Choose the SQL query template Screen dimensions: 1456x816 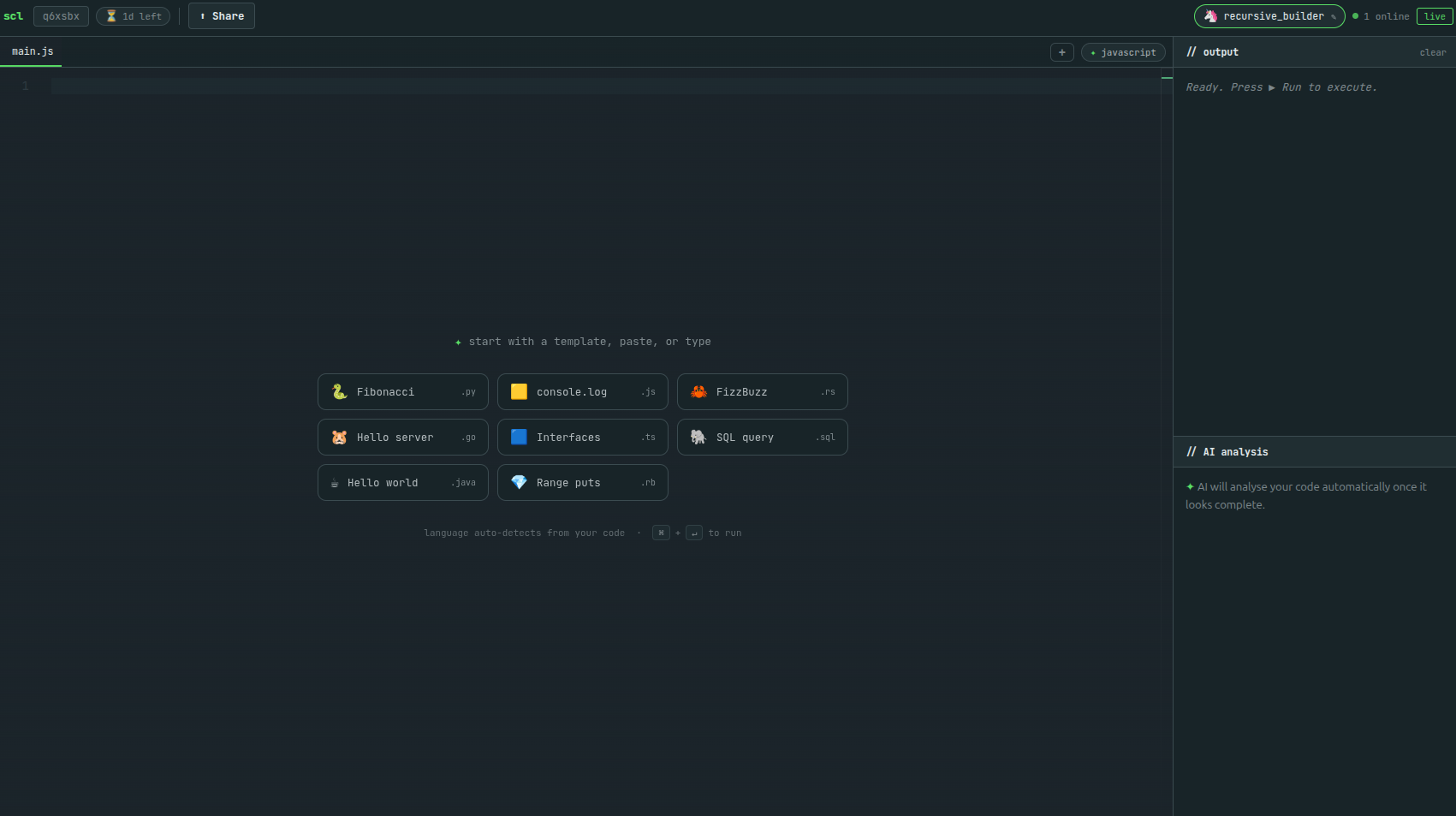point(763,438)
